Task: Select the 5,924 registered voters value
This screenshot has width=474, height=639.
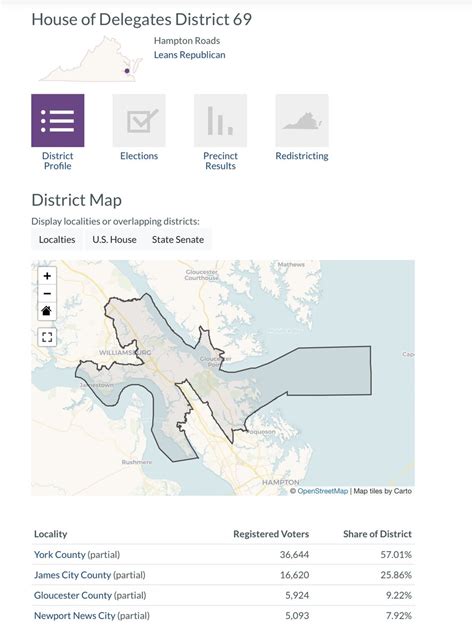Action: click(297, 595)
